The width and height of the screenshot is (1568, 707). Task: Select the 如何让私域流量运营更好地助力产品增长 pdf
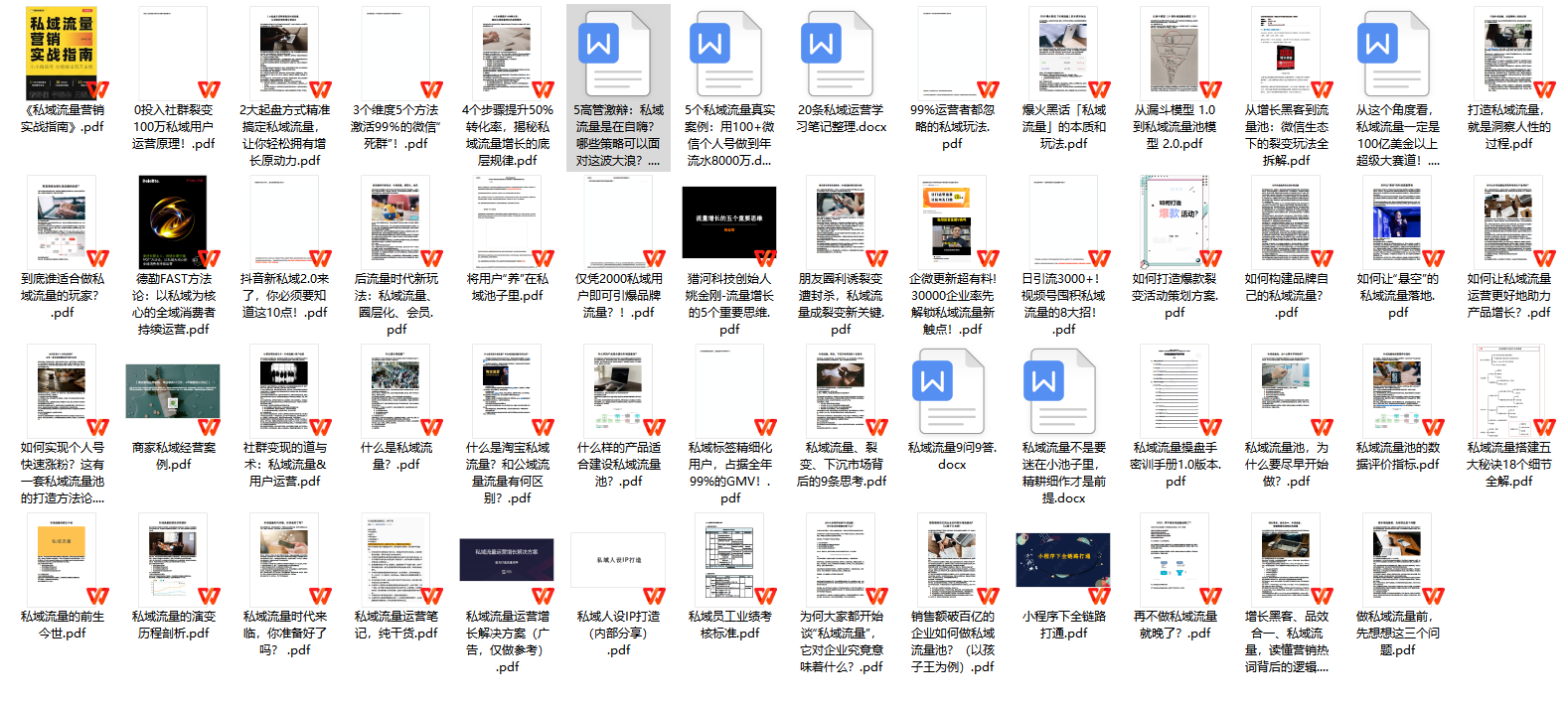(x=1508, y=220)
